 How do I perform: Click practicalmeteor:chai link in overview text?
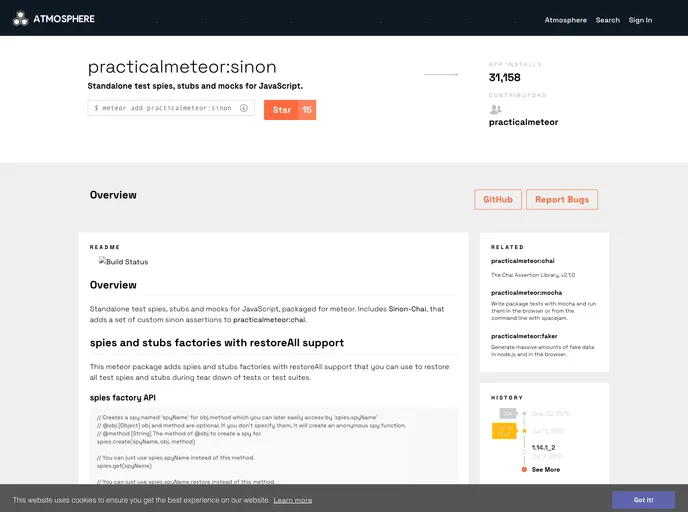click(269, 320)
